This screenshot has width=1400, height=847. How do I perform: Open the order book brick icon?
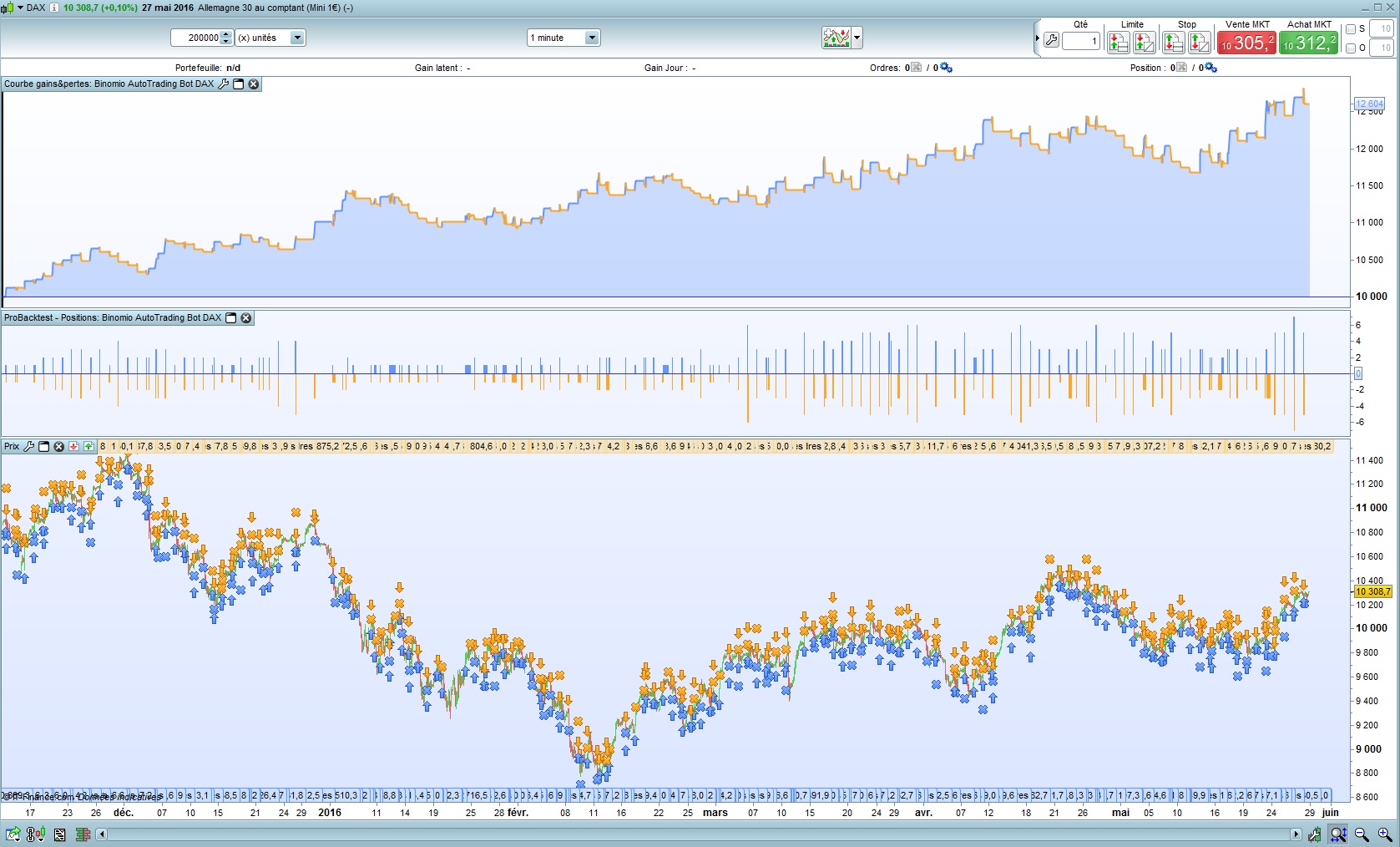point(83,834)
